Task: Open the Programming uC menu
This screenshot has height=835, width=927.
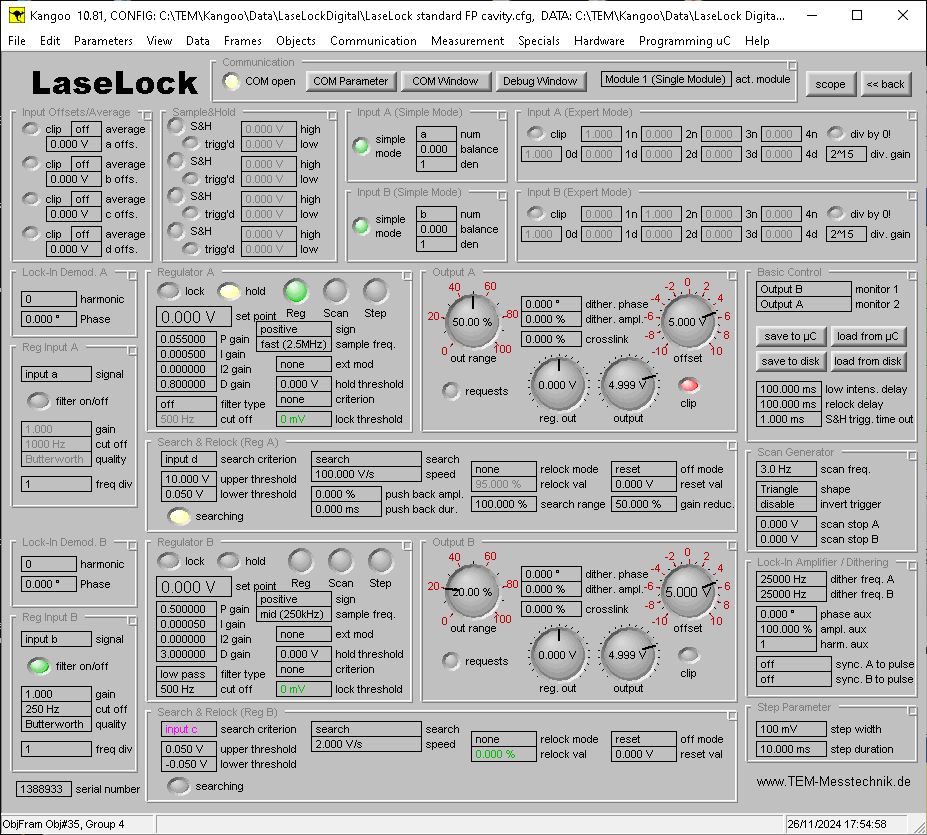Action: coord(684,41)
